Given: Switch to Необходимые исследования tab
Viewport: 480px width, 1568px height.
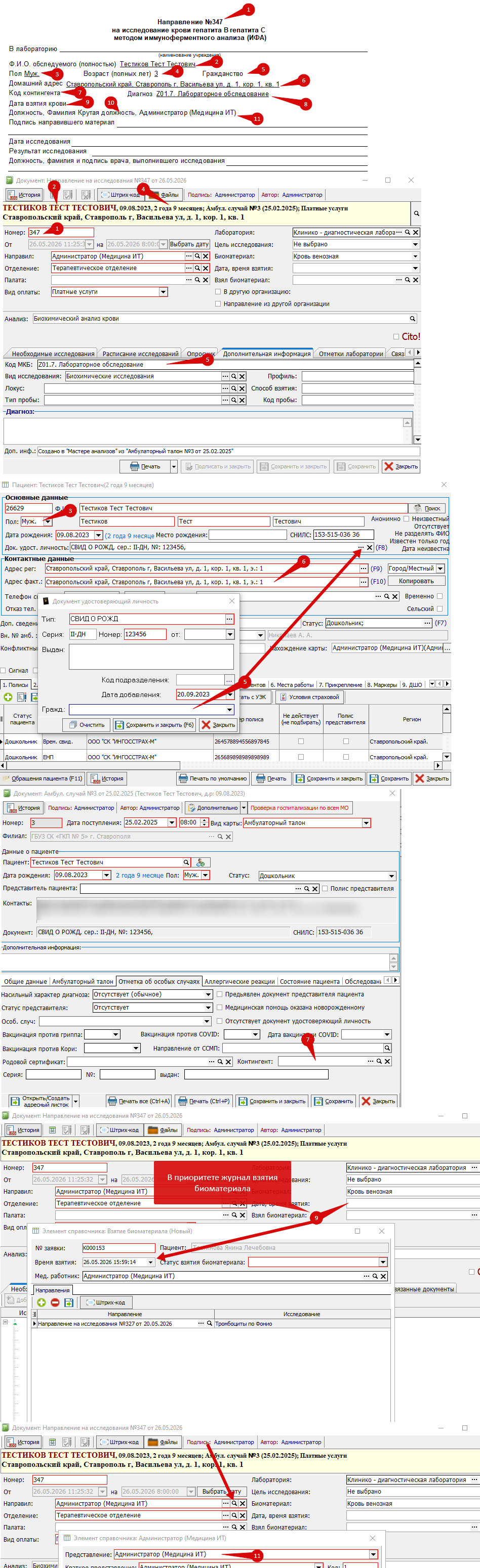Looking at the screenshot, I should (53, 354).
